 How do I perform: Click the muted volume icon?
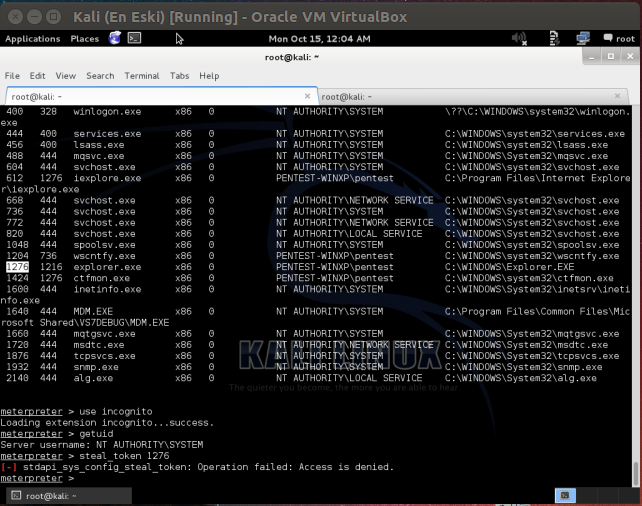519,38
